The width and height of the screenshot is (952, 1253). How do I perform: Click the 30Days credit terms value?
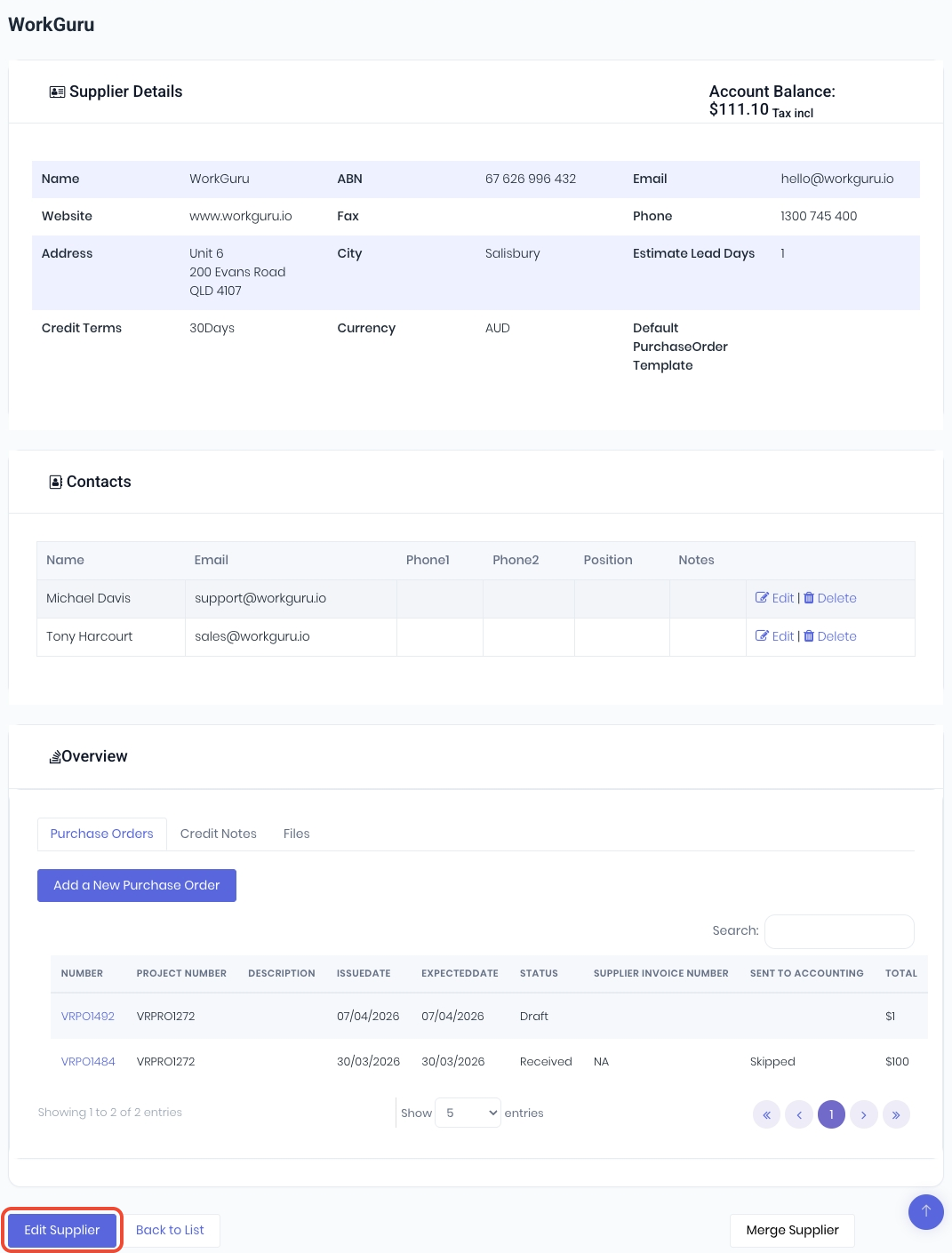pyautogui.click(x=212, y=328)
